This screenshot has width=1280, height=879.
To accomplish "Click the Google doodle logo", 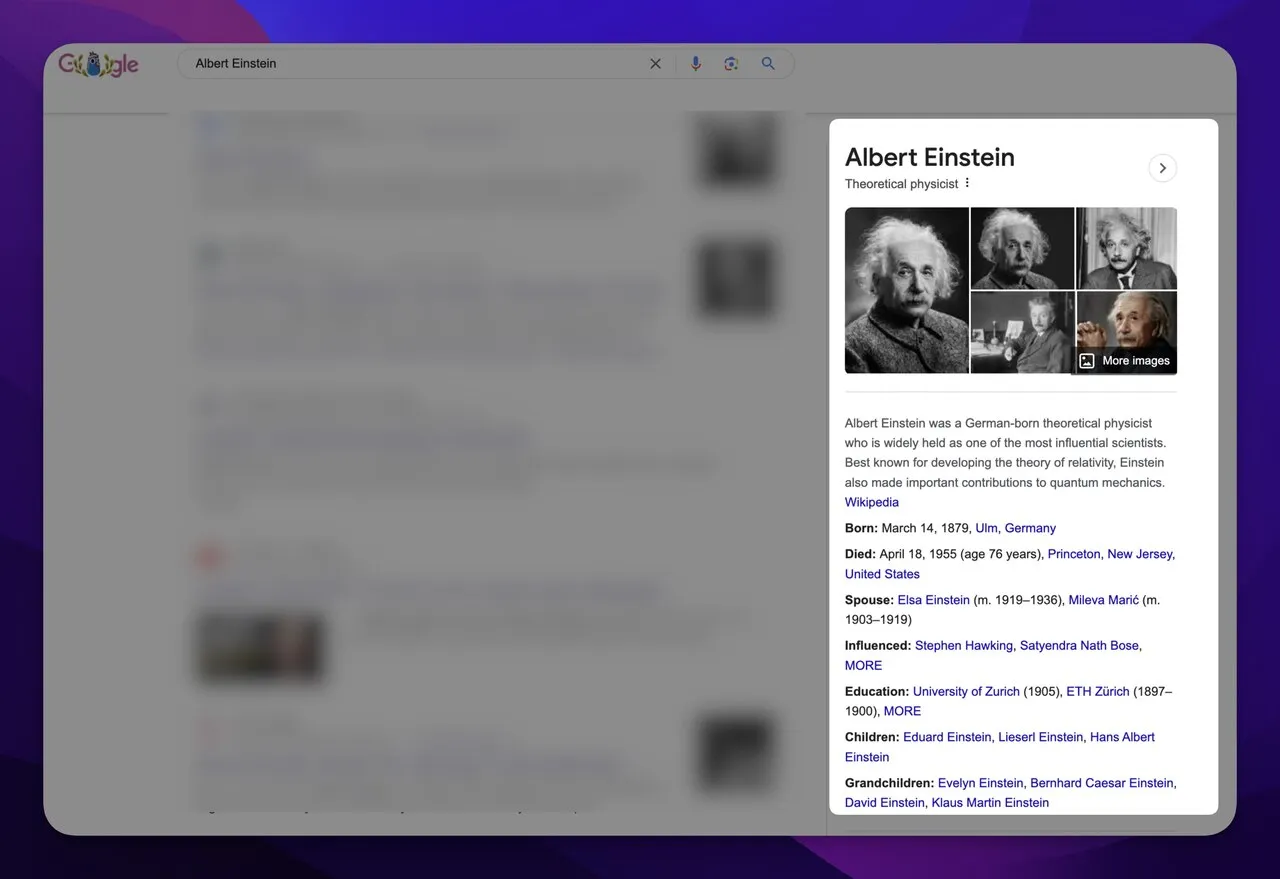I will click(x=98, y=64).
